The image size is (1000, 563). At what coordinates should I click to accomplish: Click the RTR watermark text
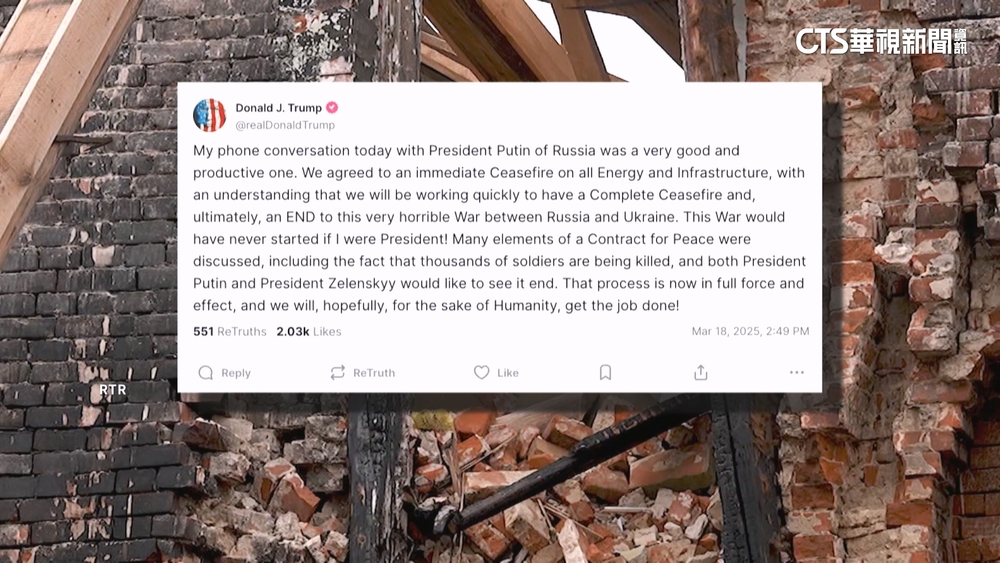(113, 390)
